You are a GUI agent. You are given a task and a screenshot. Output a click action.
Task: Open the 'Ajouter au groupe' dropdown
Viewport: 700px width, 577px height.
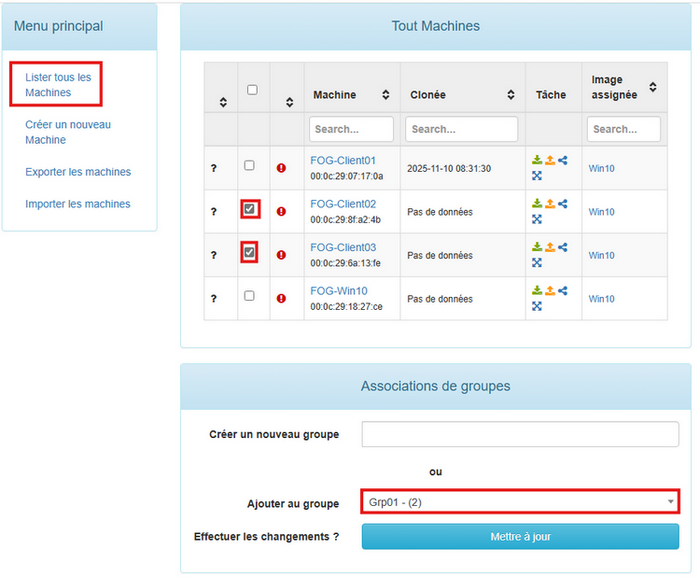point(519,502)
